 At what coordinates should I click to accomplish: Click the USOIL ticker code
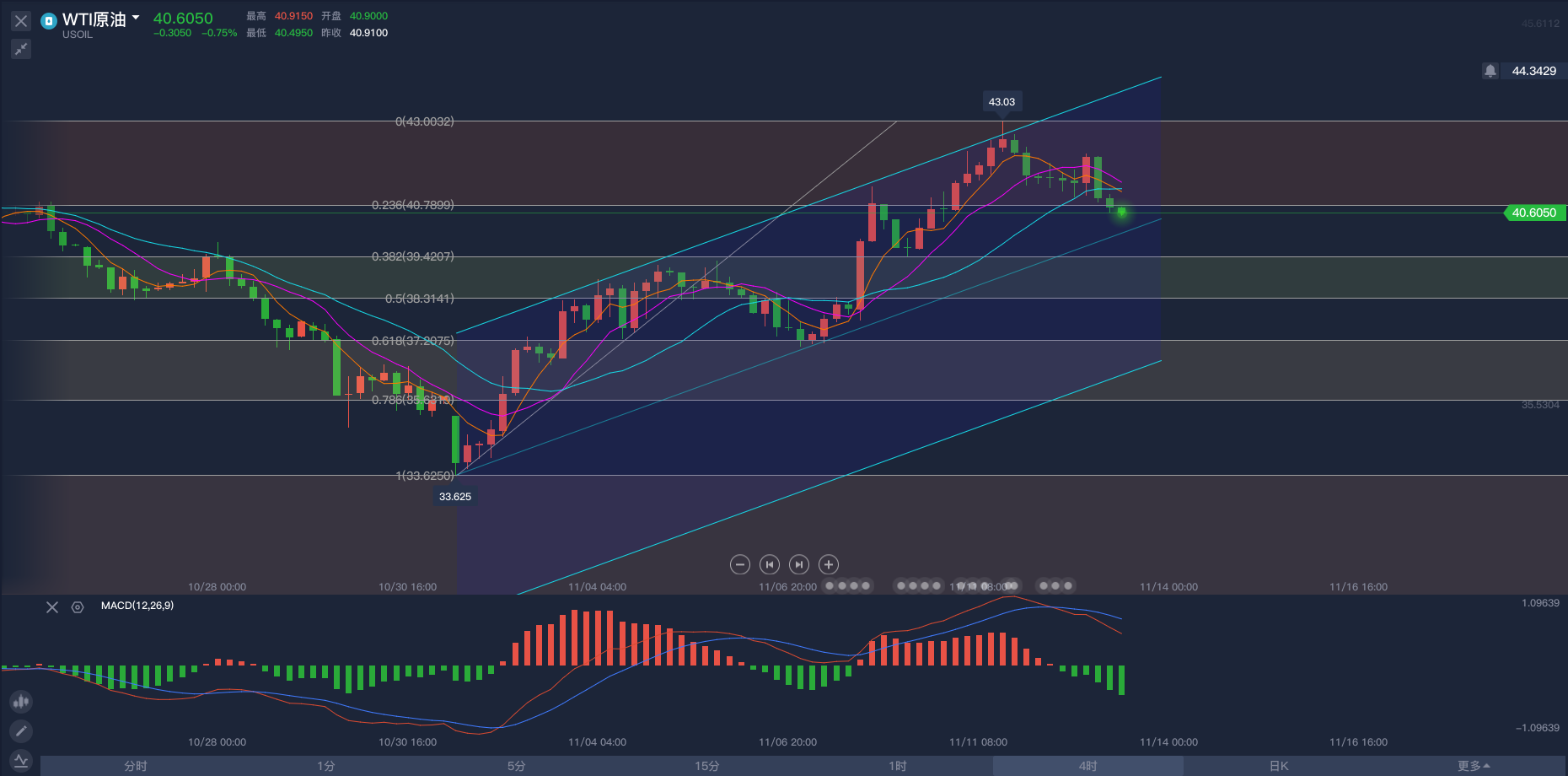(78, 35)
